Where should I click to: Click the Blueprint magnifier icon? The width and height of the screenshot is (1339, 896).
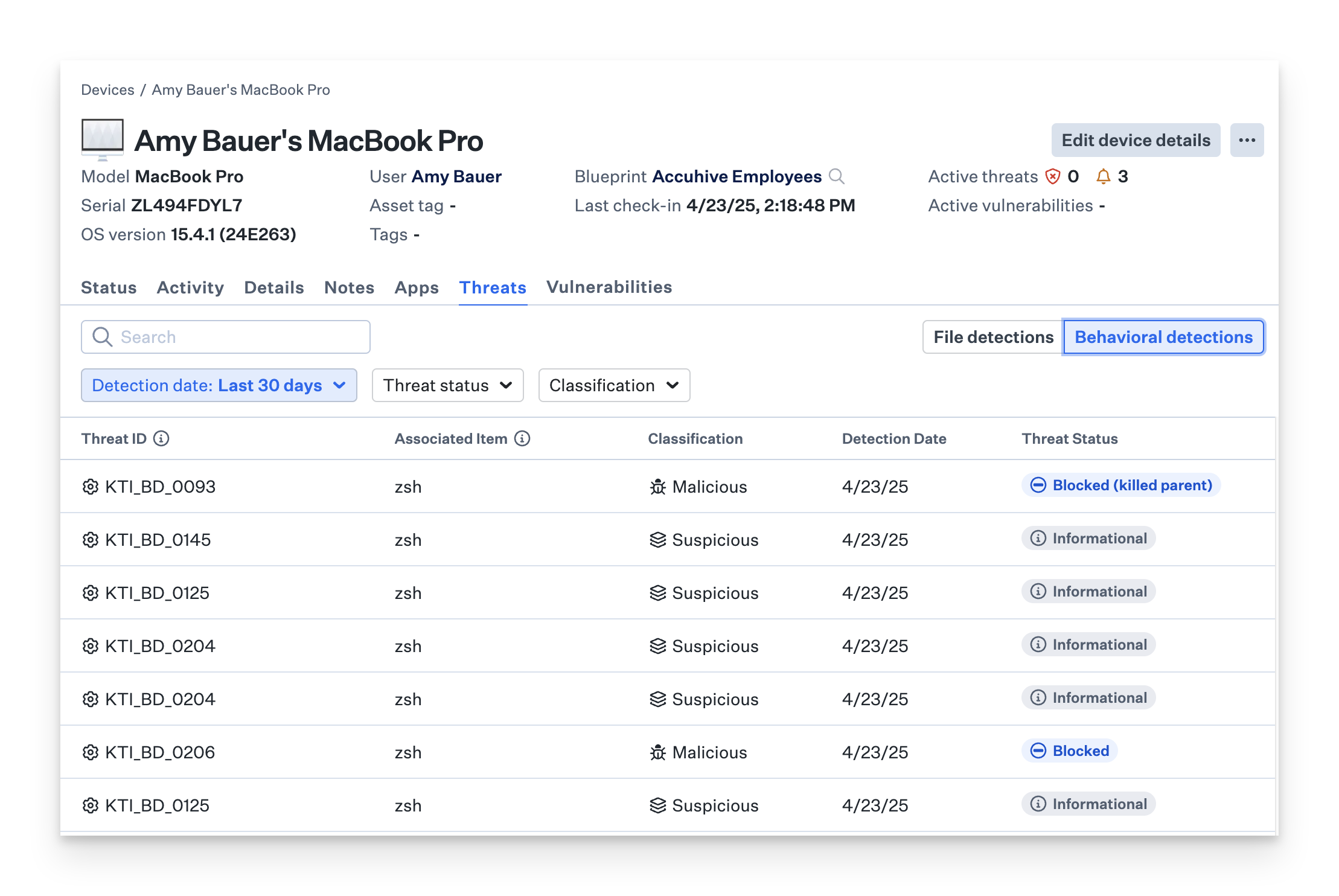coord(837,176)
